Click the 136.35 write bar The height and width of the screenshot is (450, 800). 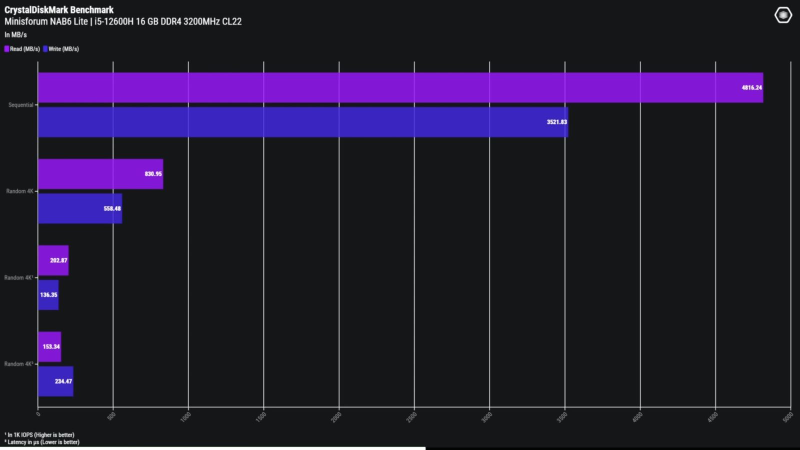pyautogui.click(x=48, y=295)
